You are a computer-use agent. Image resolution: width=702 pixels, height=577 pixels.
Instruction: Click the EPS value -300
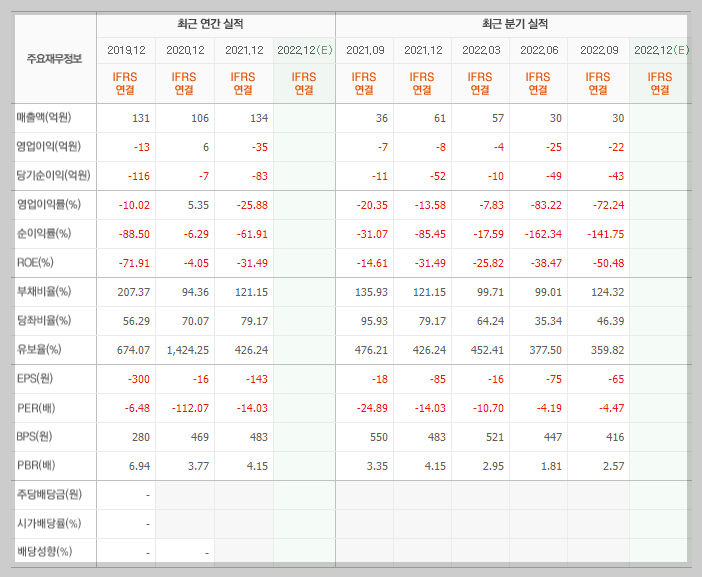139,379
